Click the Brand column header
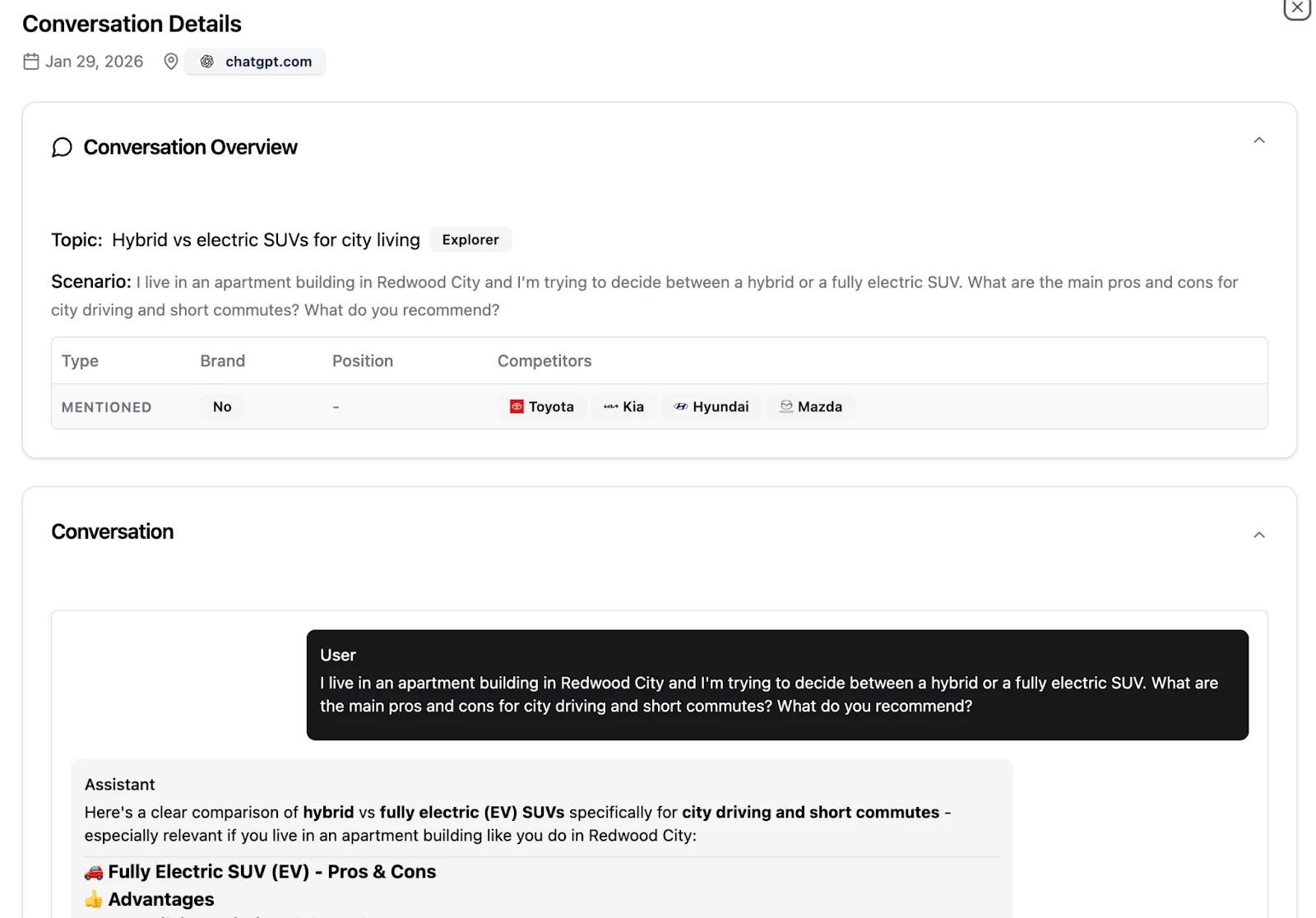1316x918 pixels. pos(223,361)
